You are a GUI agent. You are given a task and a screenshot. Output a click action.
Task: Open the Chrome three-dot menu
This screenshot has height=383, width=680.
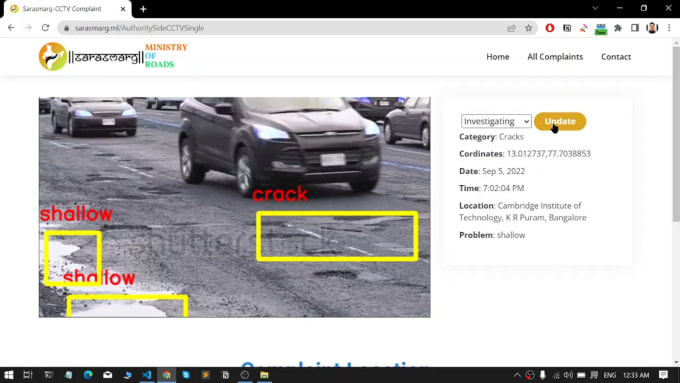[x=669, y=28]
